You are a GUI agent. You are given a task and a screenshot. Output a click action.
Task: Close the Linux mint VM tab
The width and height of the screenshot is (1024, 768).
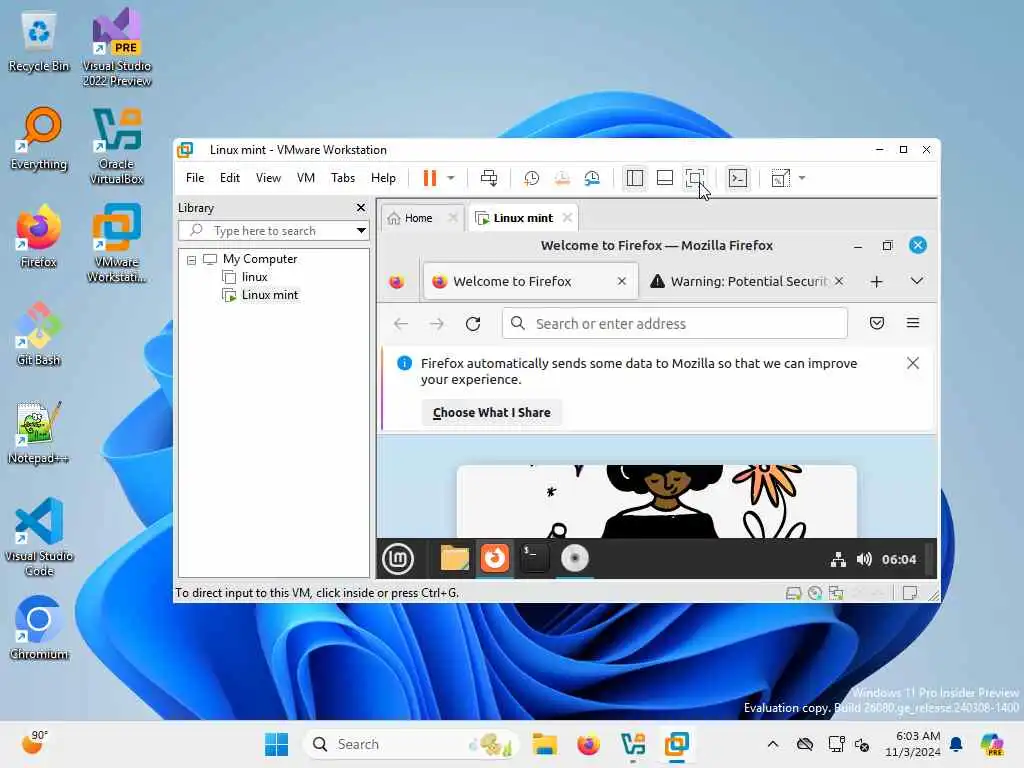(x=568, y=217)
